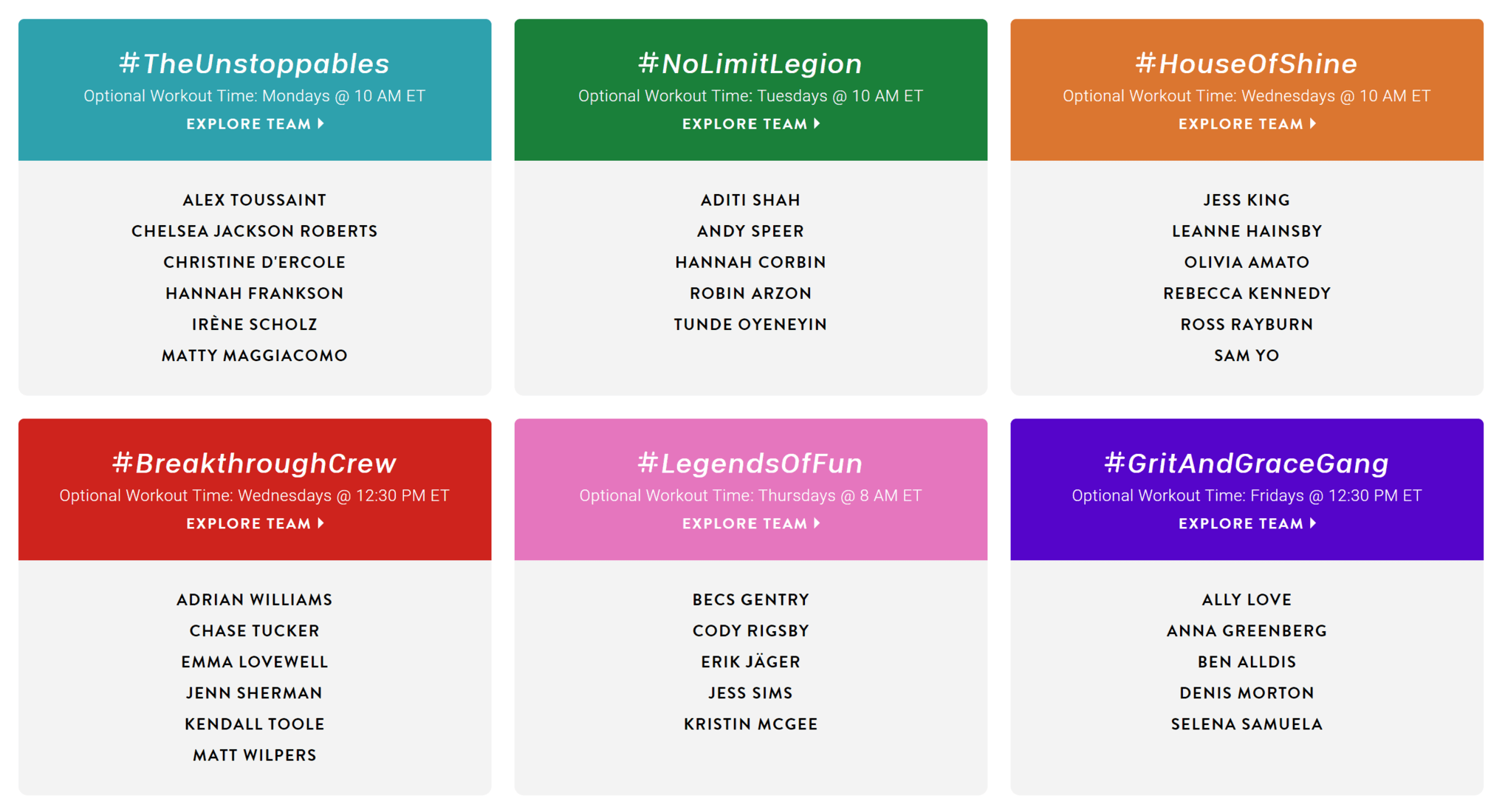Click arrow icon beside TheUnstoppables Explore Team
This screenshot has width=1505, height=812.
[x=321, y=124]
